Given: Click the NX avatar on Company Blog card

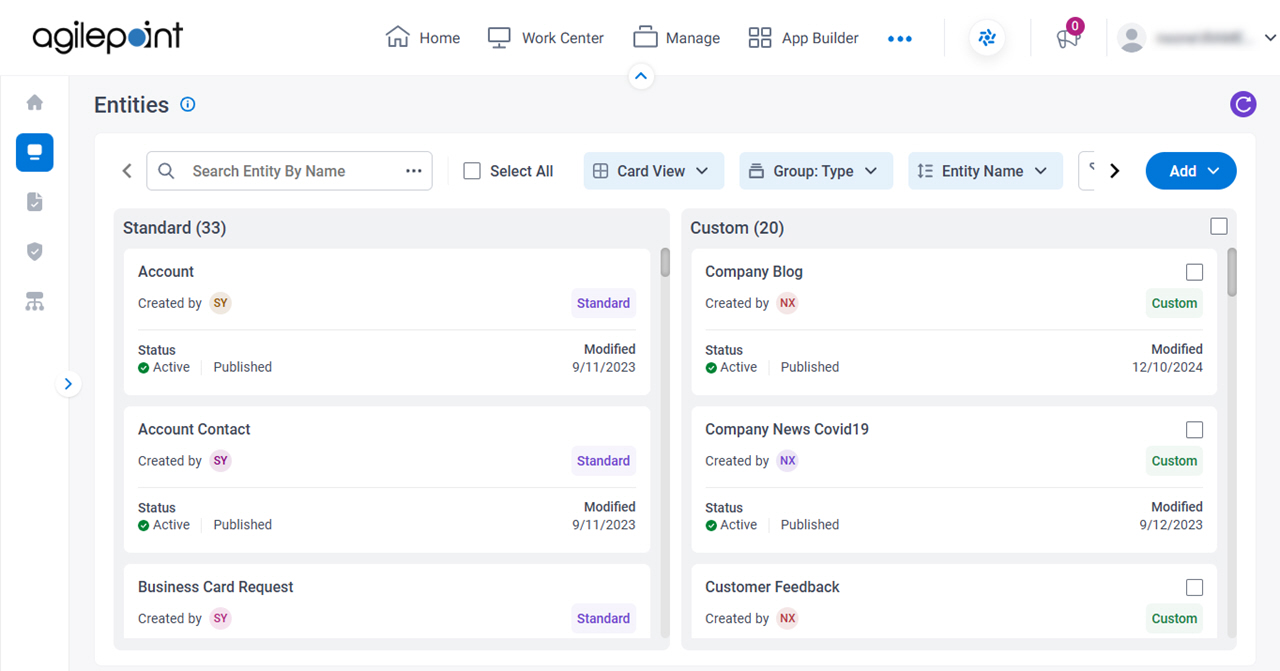Looking at the screenshot, I should (788, 303).
